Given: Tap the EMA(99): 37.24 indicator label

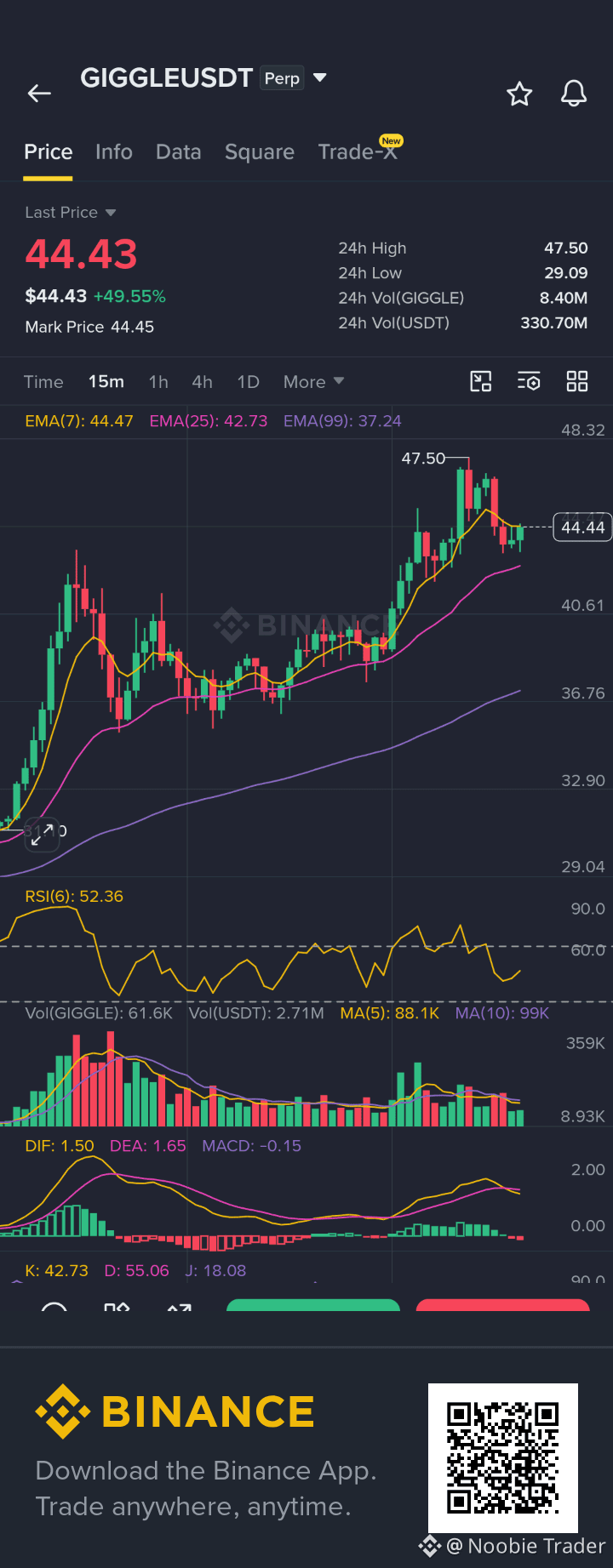Looking at the screenshot, I should coord(342,421).
